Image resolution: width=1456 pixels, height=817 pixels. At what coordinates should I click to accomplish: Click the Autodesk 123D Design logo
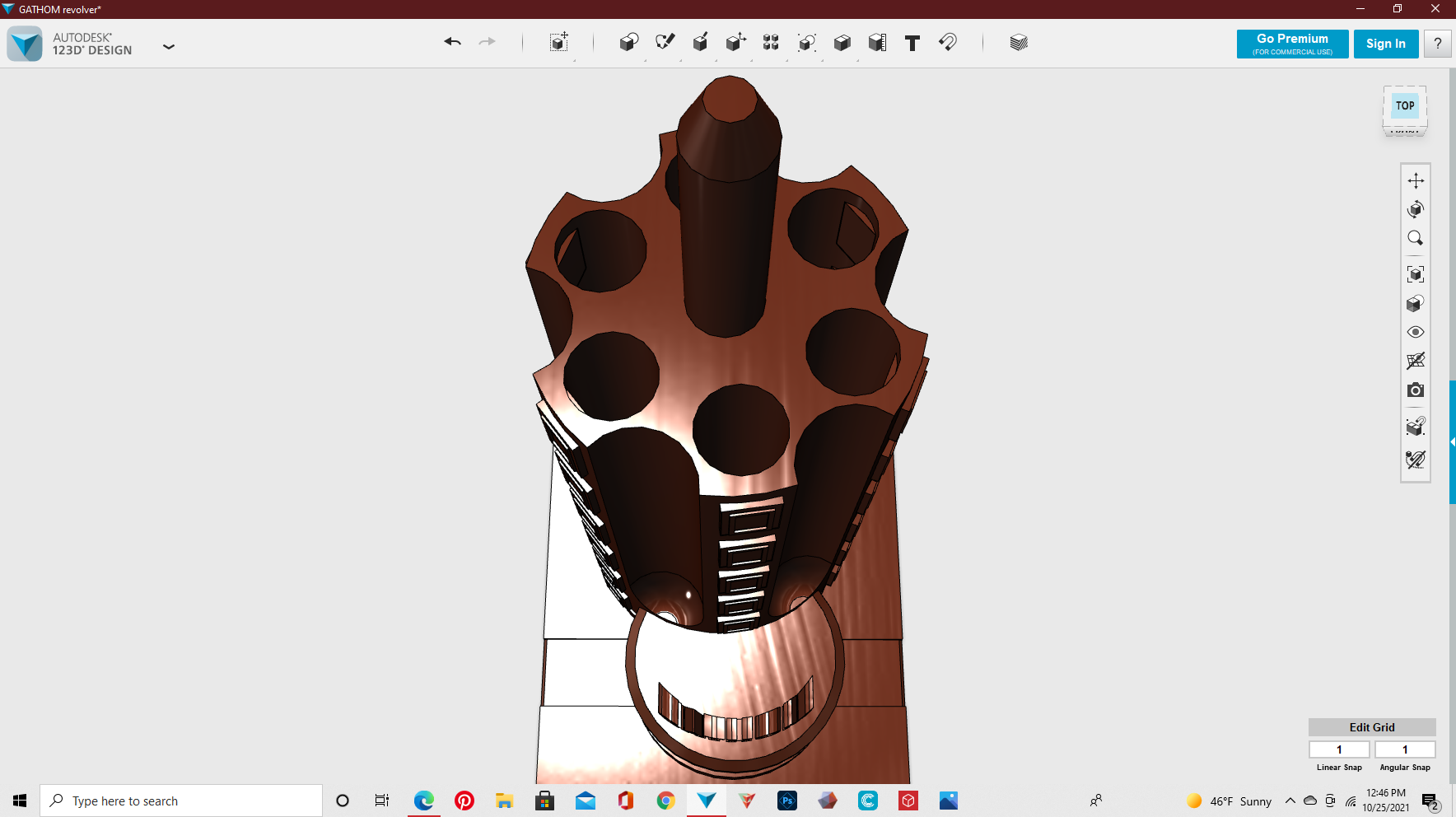tap(25, 44)
